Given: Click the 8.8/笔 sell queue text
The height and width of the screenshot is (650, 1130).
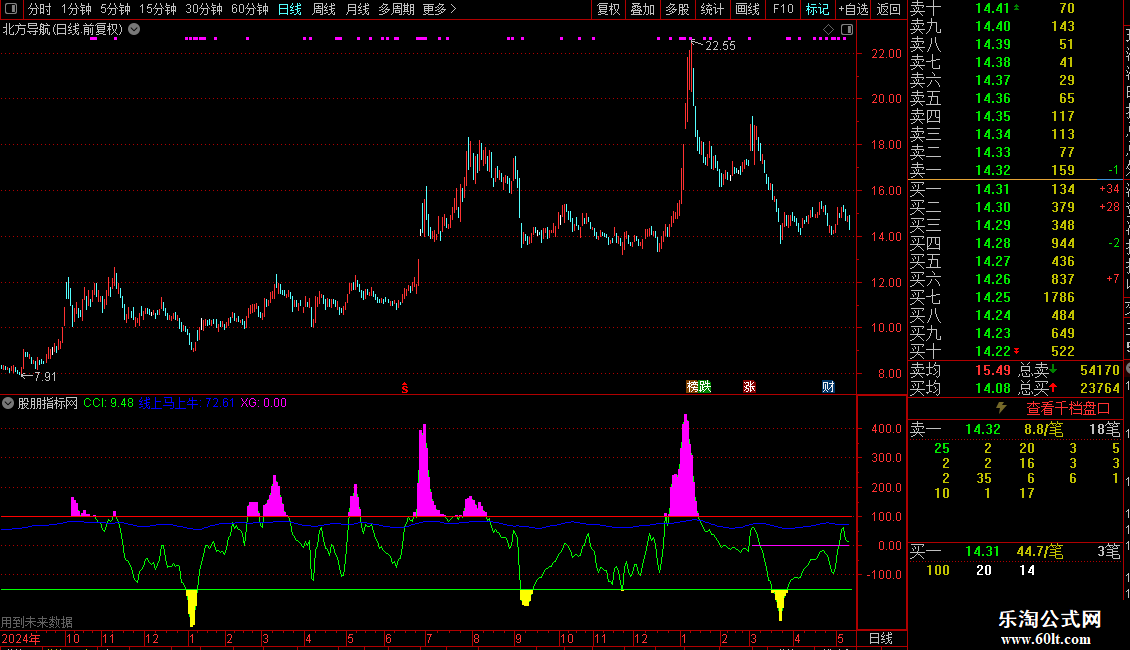Looking at the screenshot, I should 1044,429.
